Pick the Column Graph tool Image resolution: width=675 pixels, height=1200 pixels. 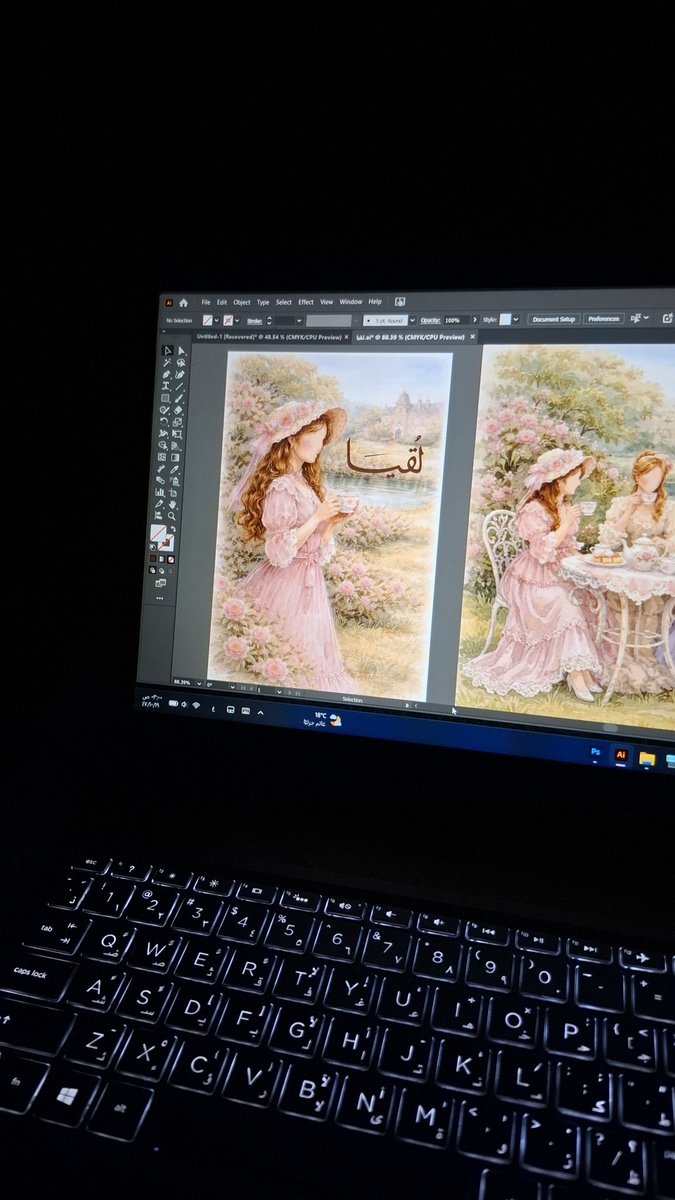[160, 492]
